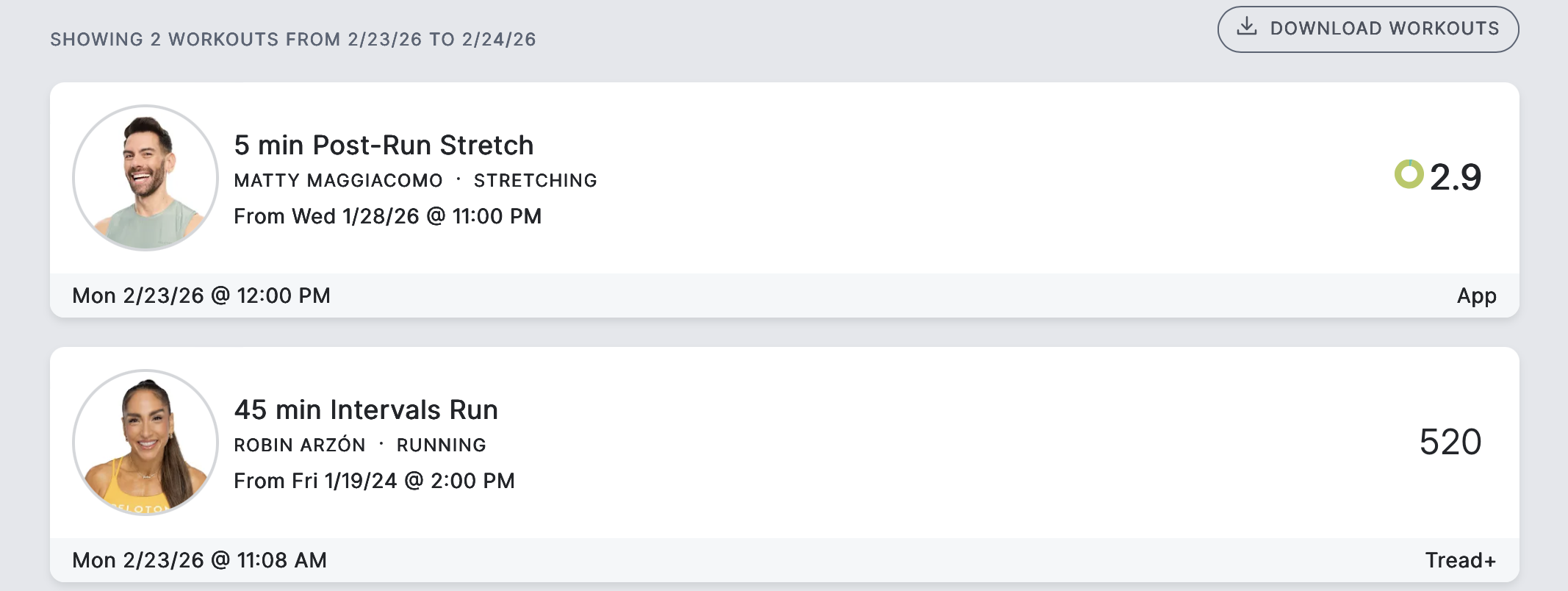This screenshot has height=591, width=1568.
Task: Click the 2.9 score value
Action: [x=1455, y=177]
